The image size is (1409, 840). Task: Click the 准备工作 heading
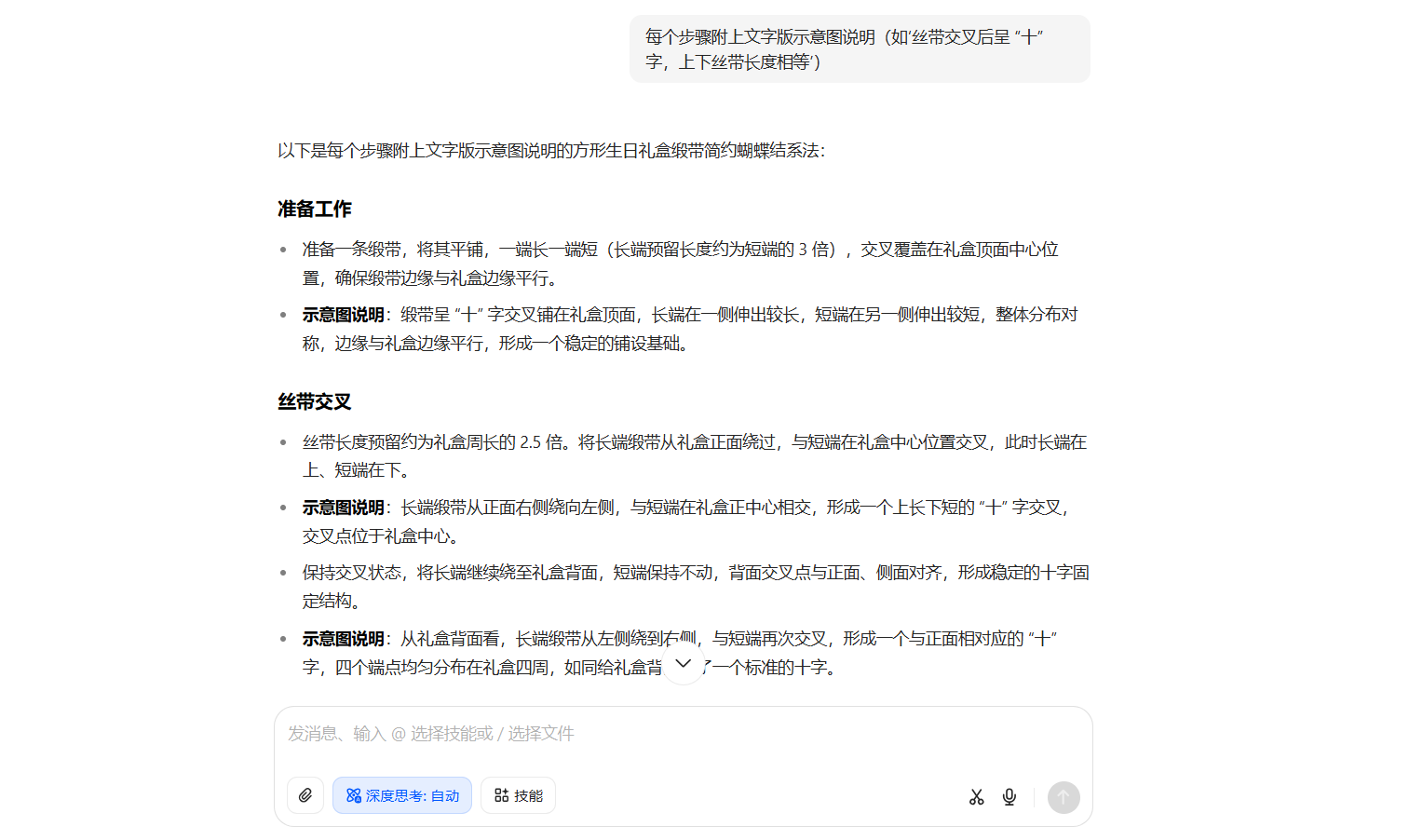tap(315, 210)
